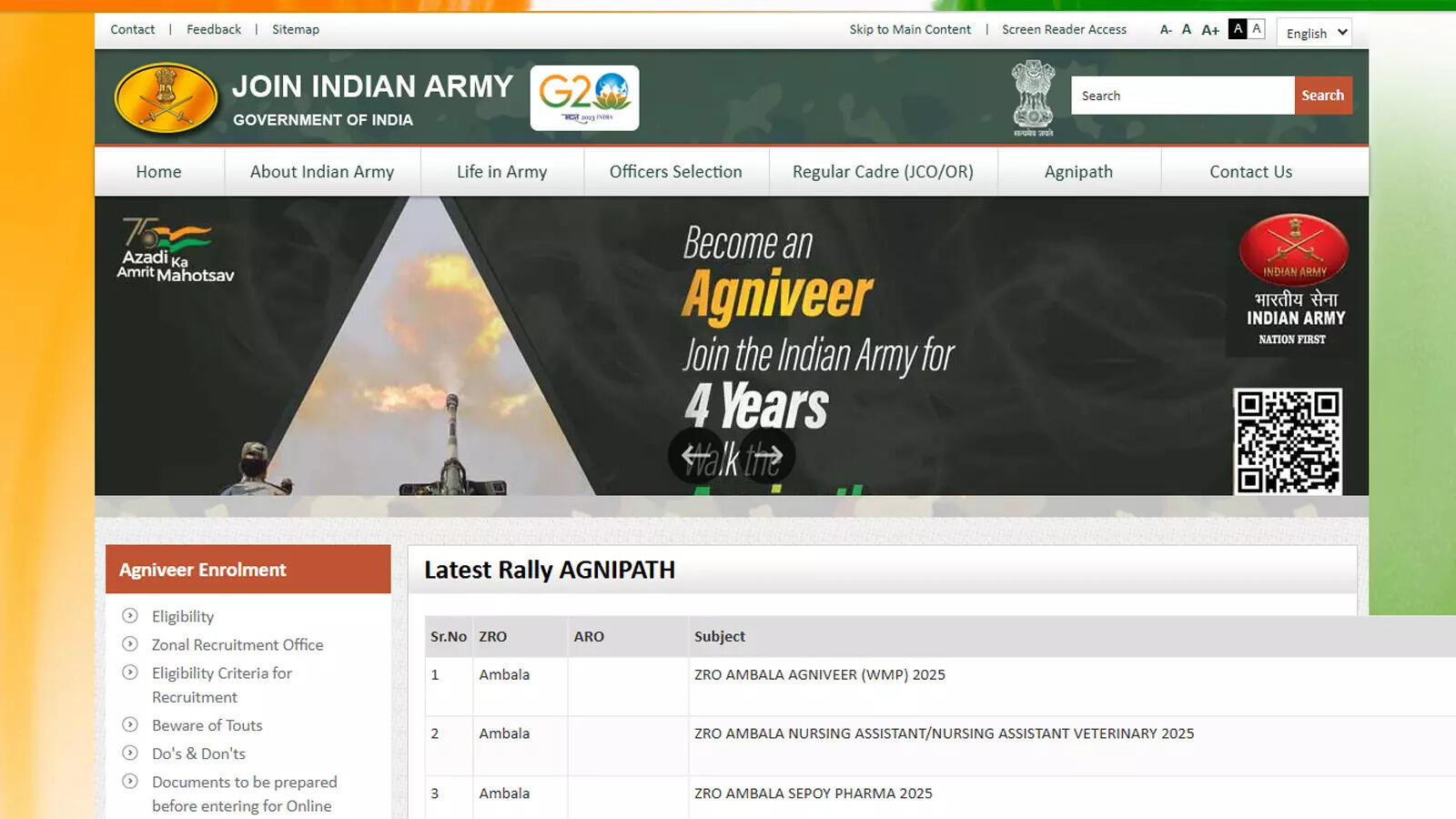Click the ARO column header
The width and height of the screenshot is (1456, 819).
[589, 637]
